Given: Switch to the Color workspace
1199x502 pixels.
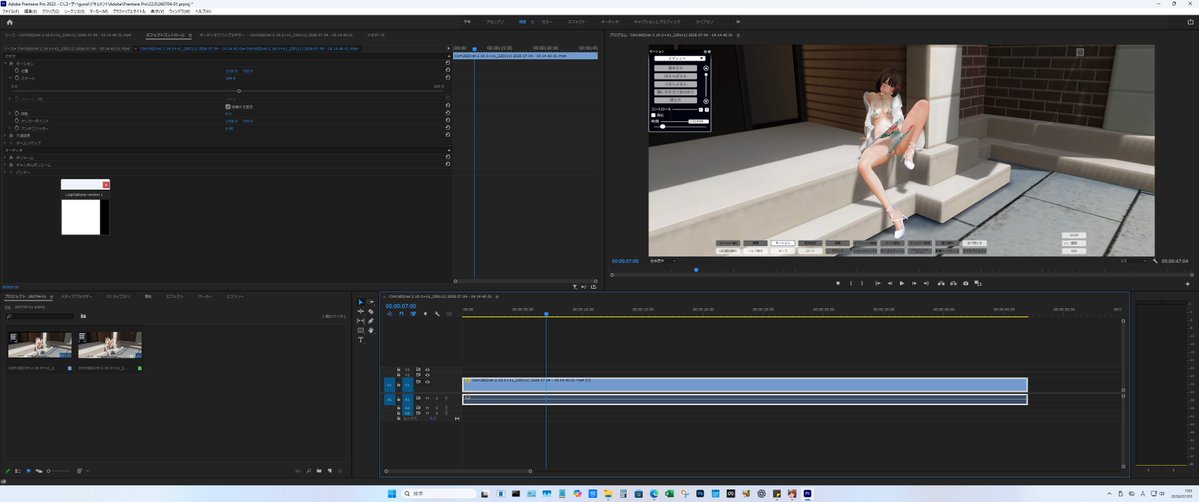Looking at the screenshot, I should 547,22.
